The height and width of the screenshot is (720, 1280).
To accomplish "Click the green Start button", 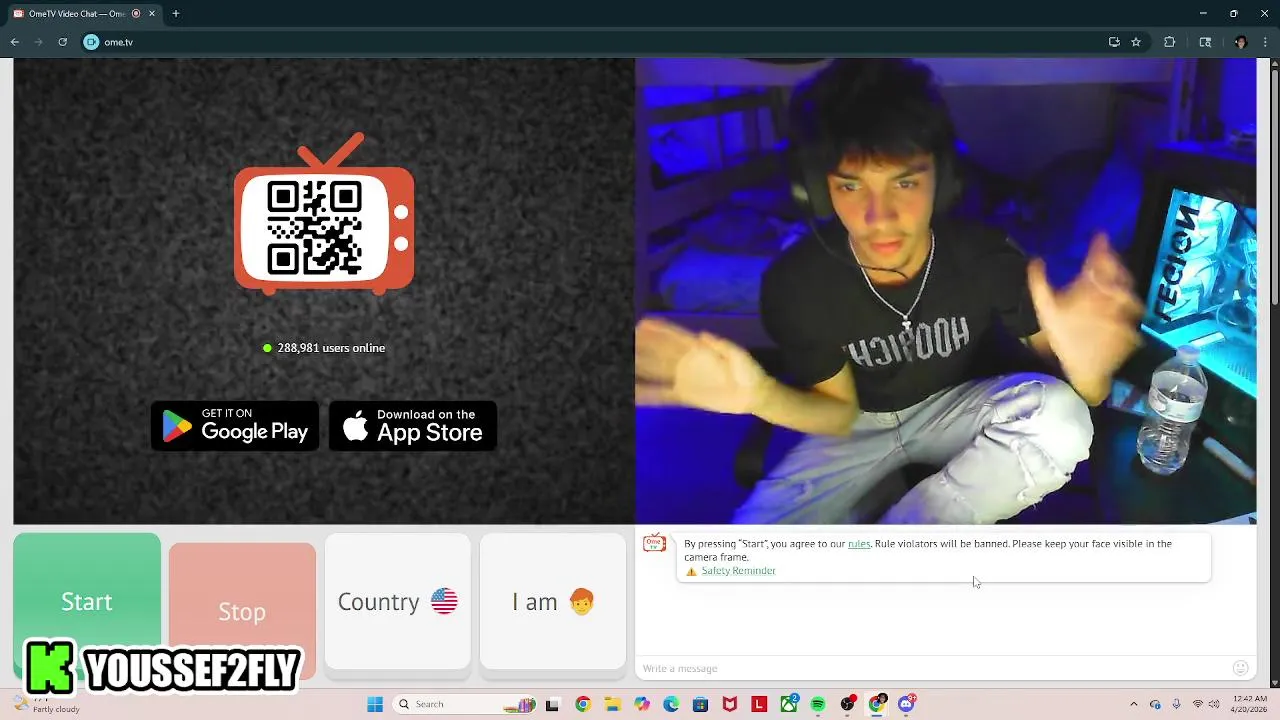I will 87,601.
